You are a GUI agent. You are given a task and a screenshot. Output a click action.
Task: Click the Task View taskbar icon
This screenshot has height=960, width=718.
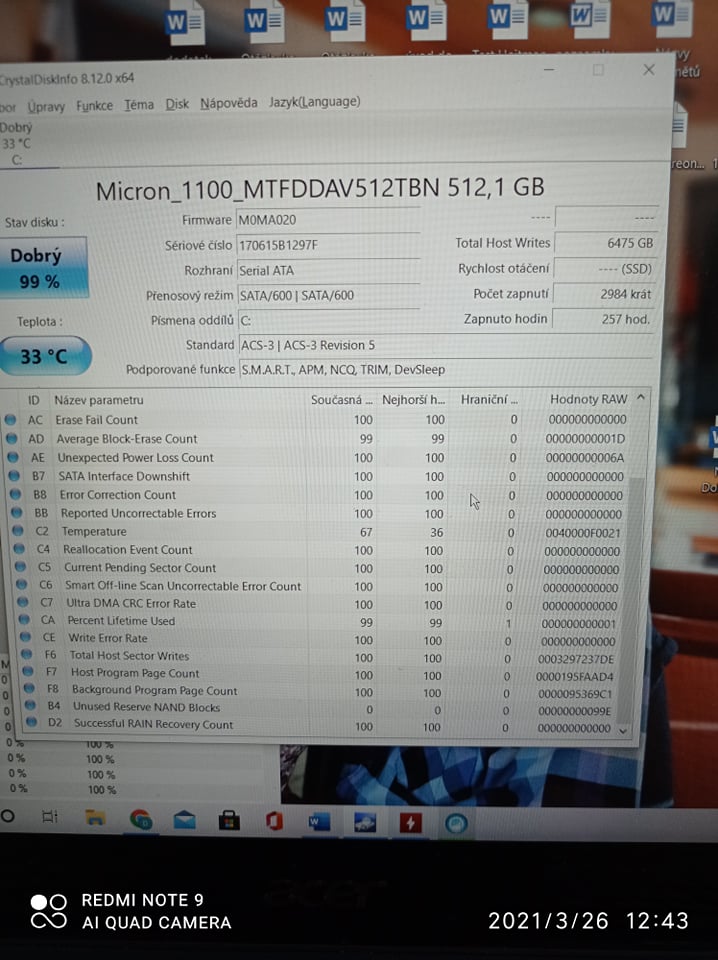pyautogui.click(x=50, y=816)
